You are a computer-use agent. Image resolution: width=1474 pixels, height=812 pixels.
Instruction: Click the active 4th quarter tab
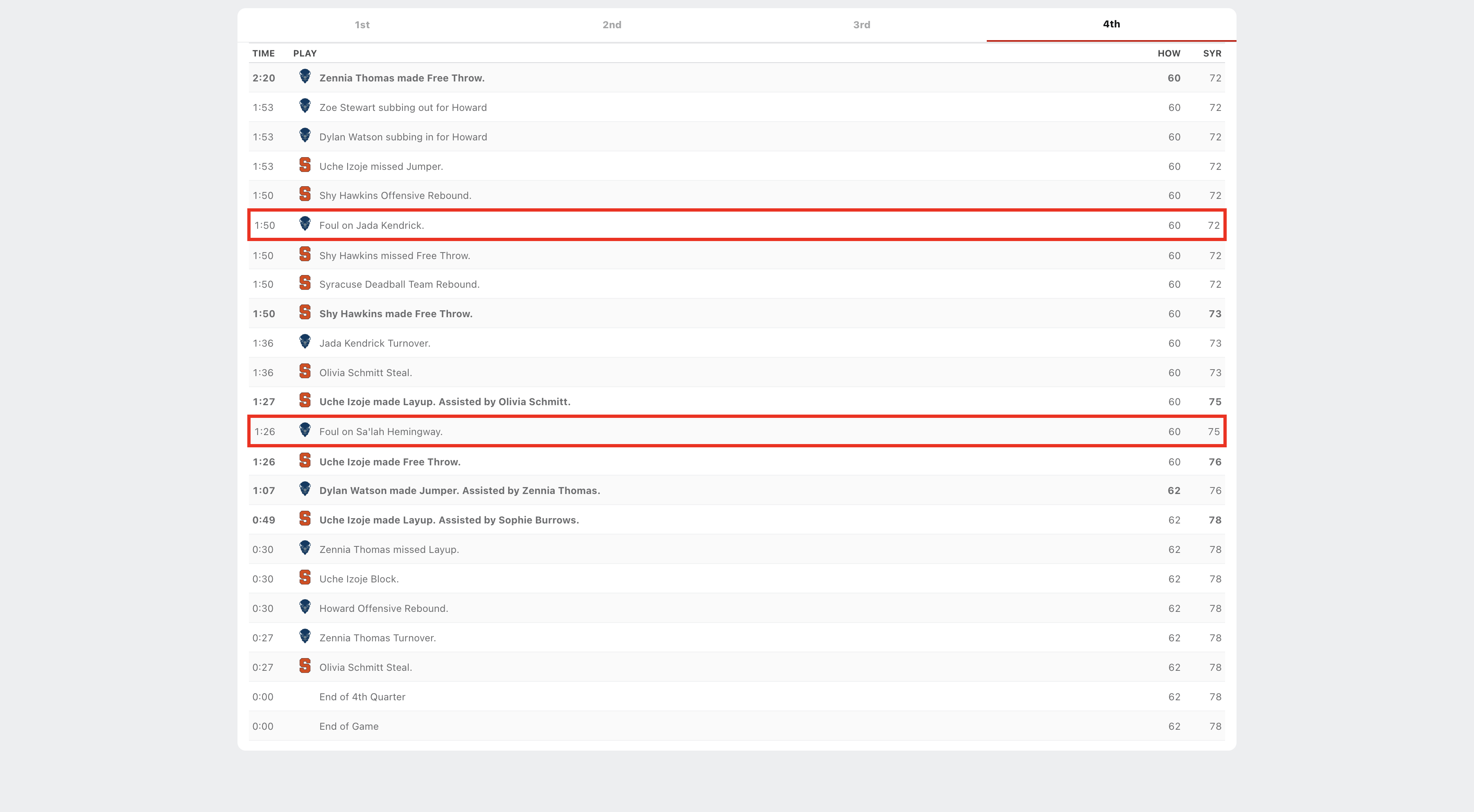[1111, 24]
